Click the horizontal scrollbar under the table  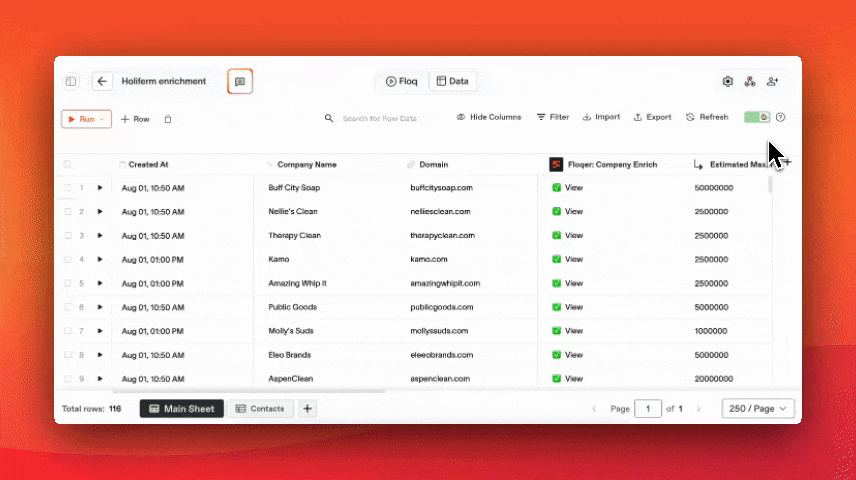point(249,391)
